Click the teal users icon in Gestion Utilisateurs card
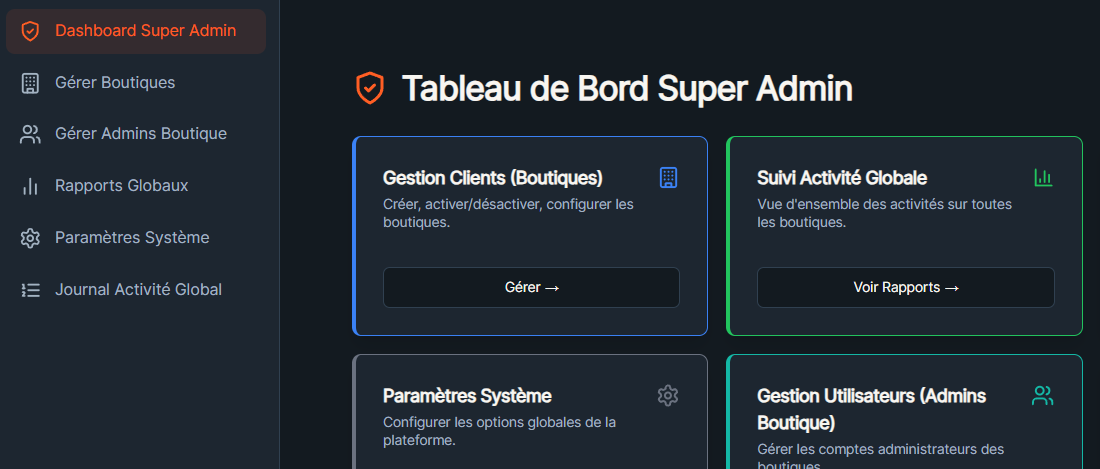Image resolution: width=1100 pixels, height=469 pixels. click(1042, 395)
